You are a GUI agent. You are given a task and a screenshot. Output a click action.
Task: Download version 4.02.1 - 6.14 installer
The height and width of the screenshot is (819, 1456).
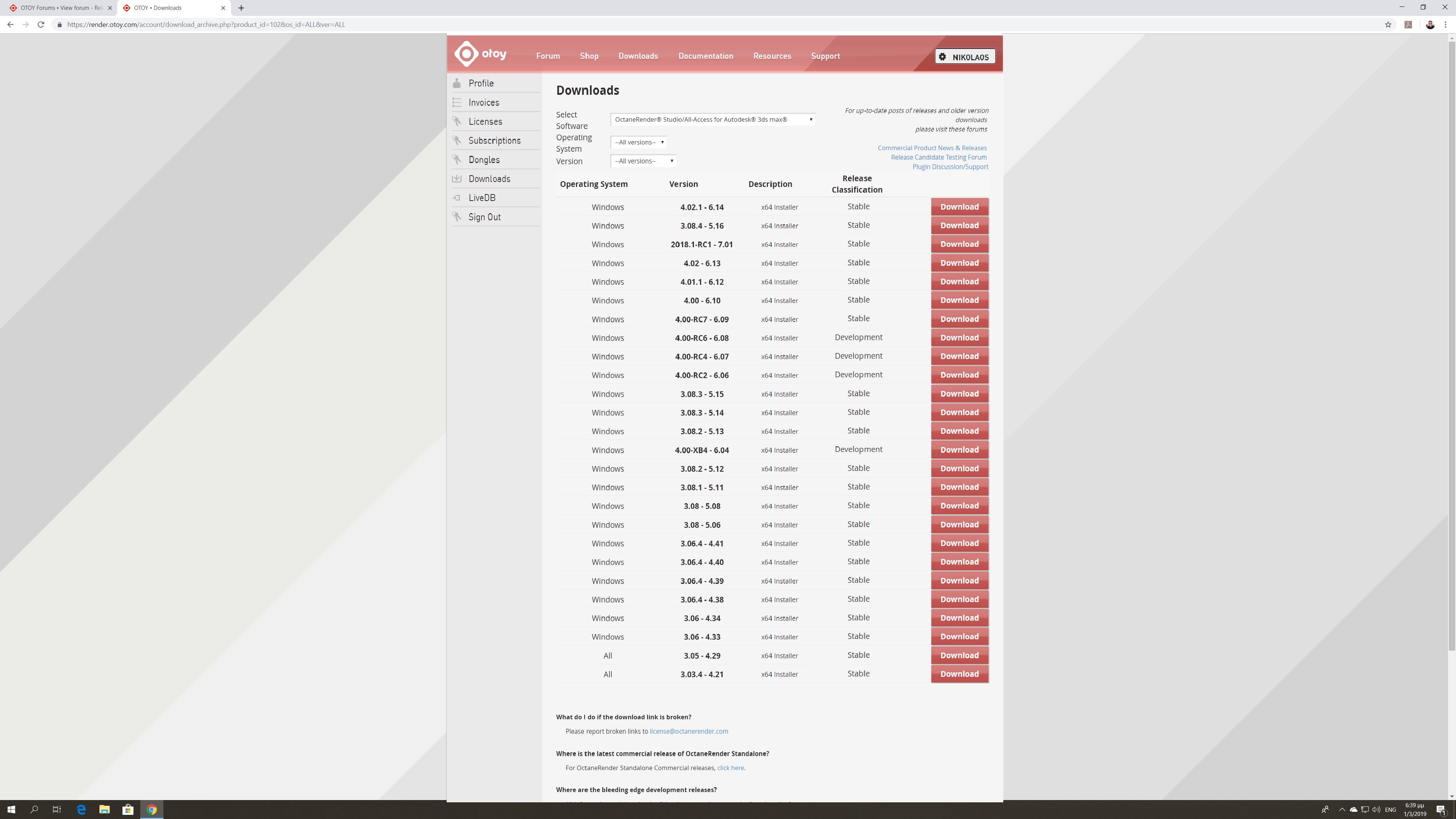959,207
